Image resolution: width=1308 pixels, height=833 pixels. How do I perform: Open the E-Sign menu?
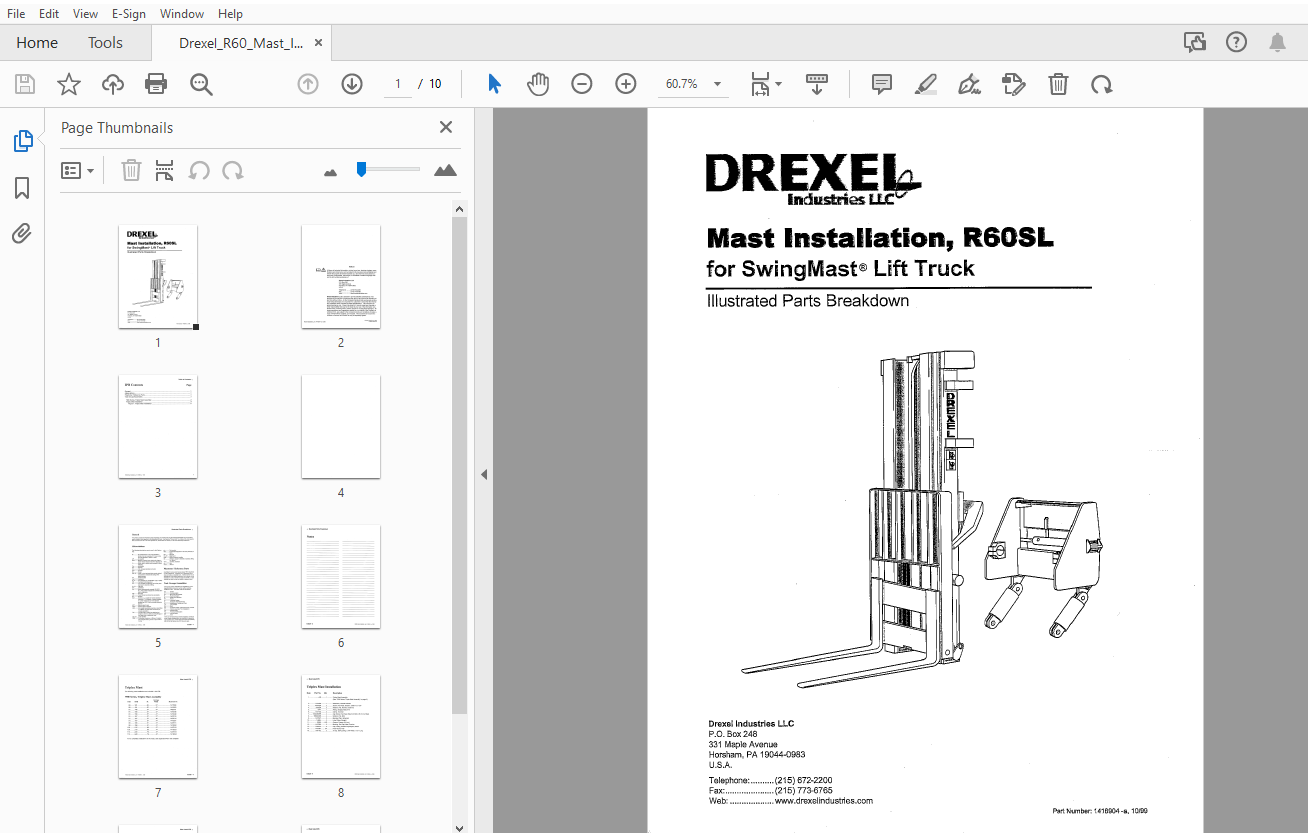pyautogui.click(x=129, y=14)
